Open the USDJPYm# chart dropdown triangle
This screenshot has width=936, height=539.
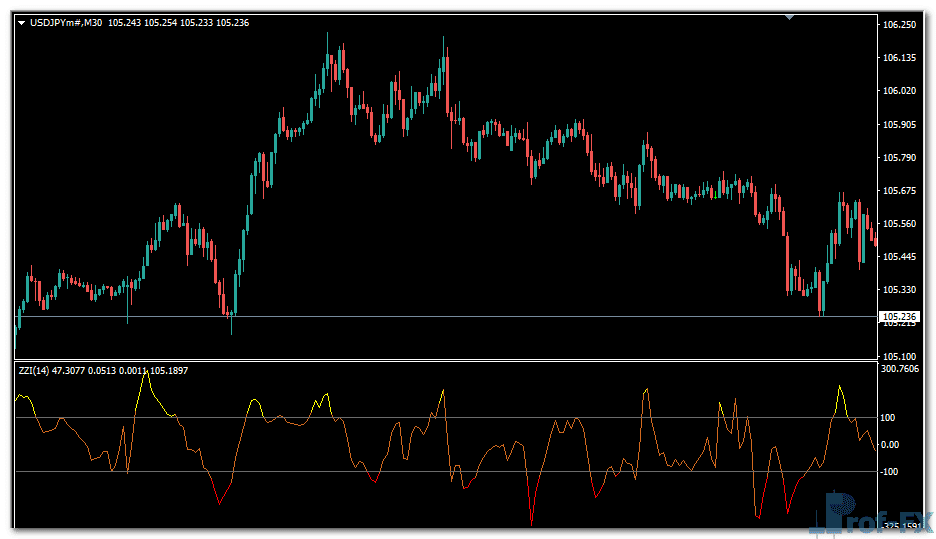(22, 22)
